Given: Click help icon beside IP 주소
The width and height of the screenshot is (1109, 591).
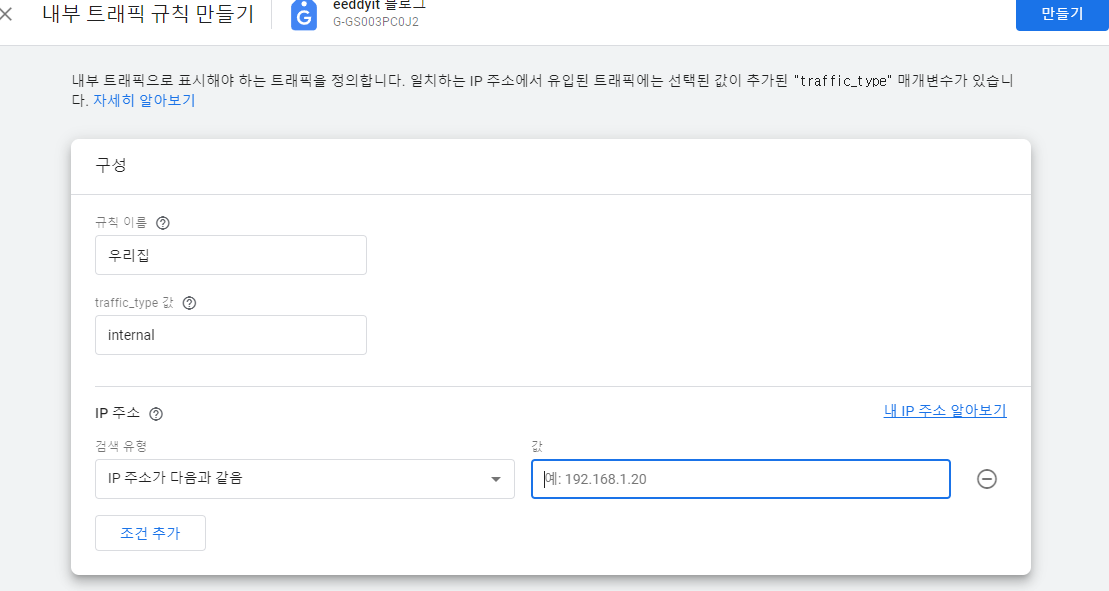Looking at the screenshot, I should [x=156, y=414].
